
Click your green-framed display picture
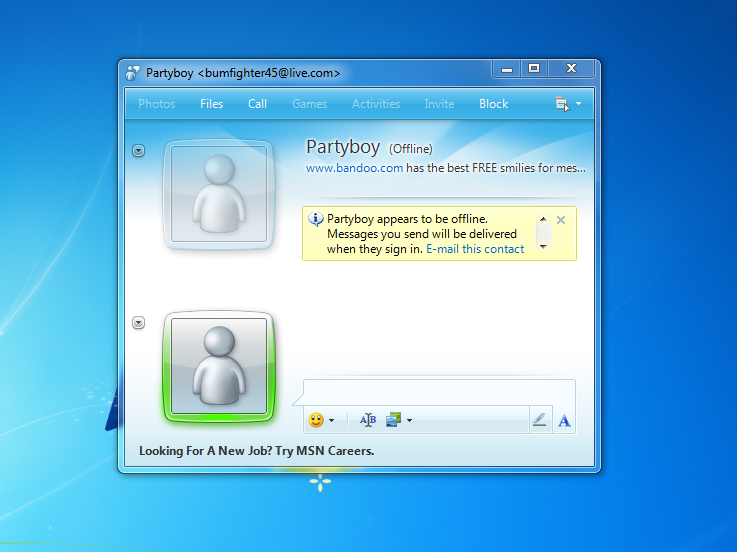219,366
